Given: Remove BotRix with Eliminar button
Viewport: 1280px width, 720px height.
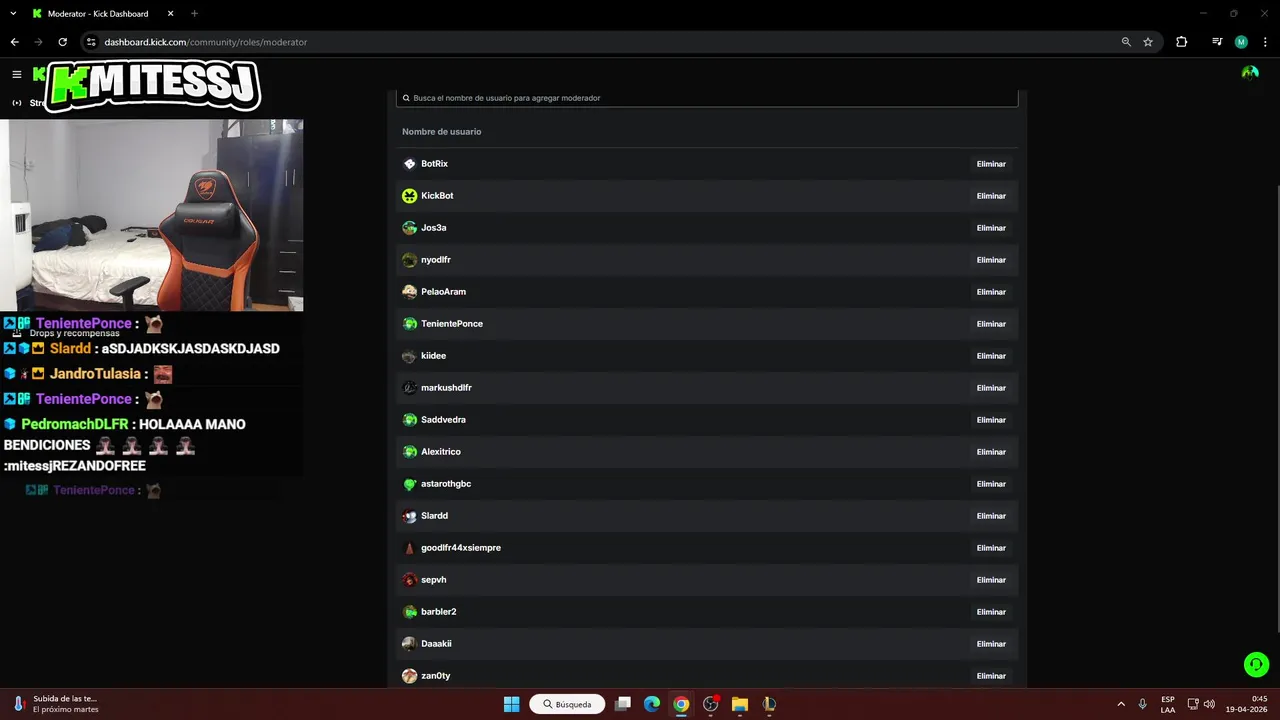Looking at the screenshot, I should click(991, 164).
